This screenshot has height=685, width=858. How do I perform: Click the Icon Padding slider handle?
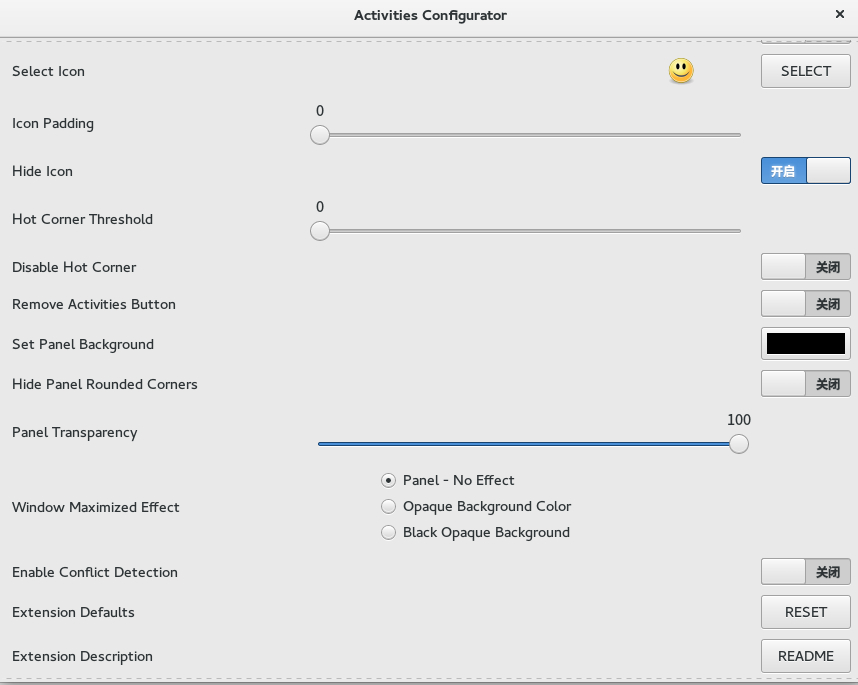(x=320, y=135)
